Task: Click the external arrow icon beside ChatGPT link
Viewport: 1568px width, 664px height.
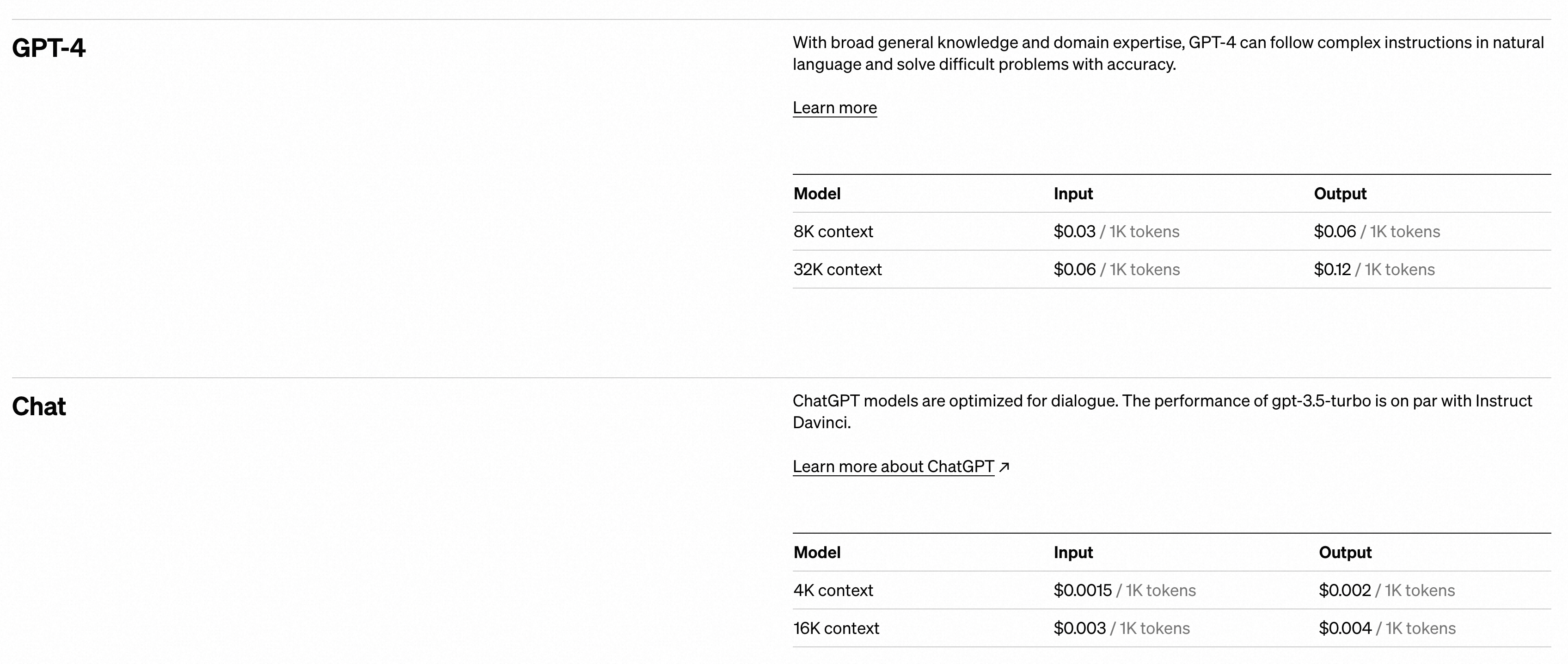Action: point(1004,467)
